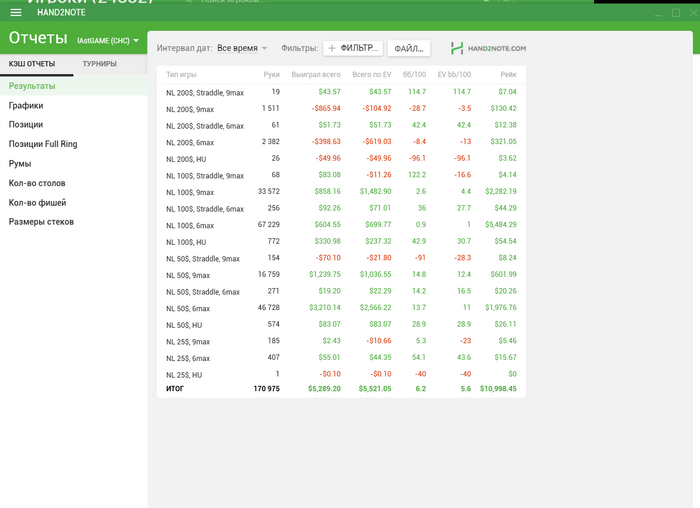Screen dimensions: 700x508
Task: Sort by the Руки column header
Action: point(271,75)
